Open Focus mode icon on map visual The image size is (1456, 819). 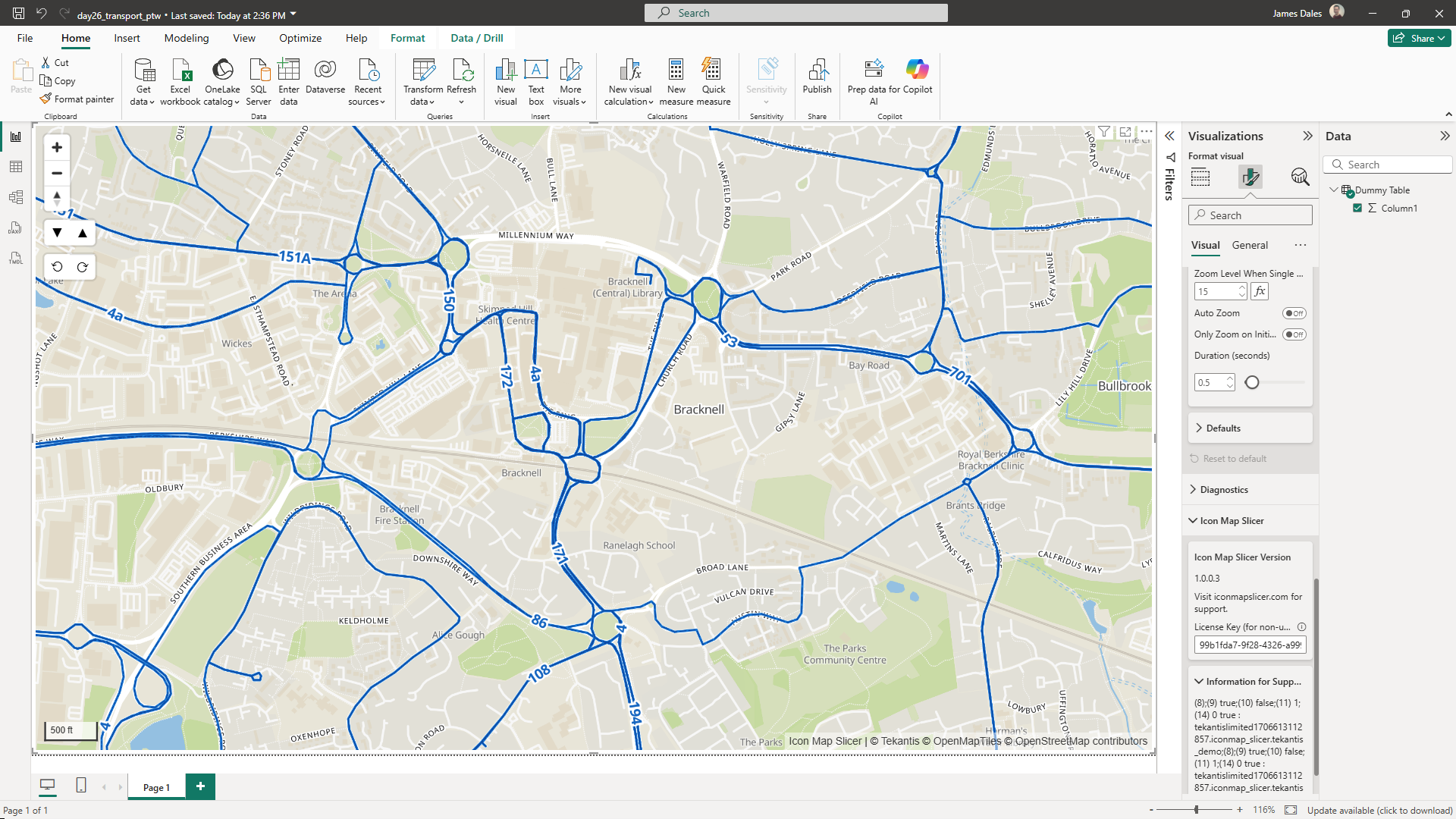coord(1125,132)
